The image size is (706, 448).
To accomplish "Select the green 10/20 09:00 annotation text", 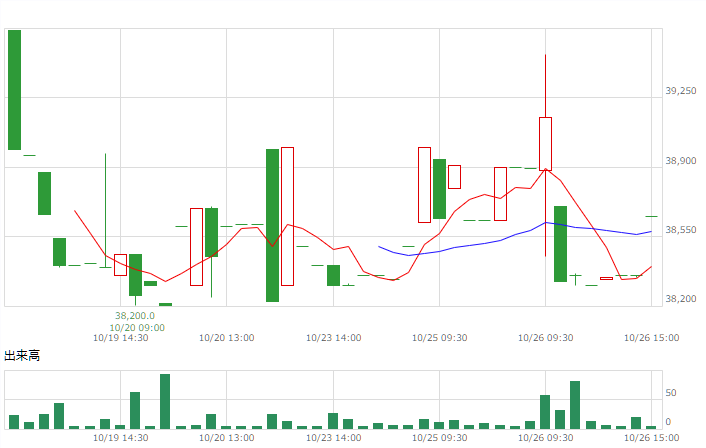I will click(x=137, y=328).
